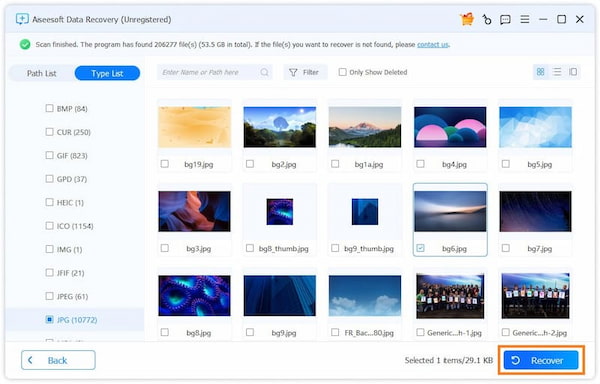
Task: Check the GPD (37) file type
Action: click(49, 179)
